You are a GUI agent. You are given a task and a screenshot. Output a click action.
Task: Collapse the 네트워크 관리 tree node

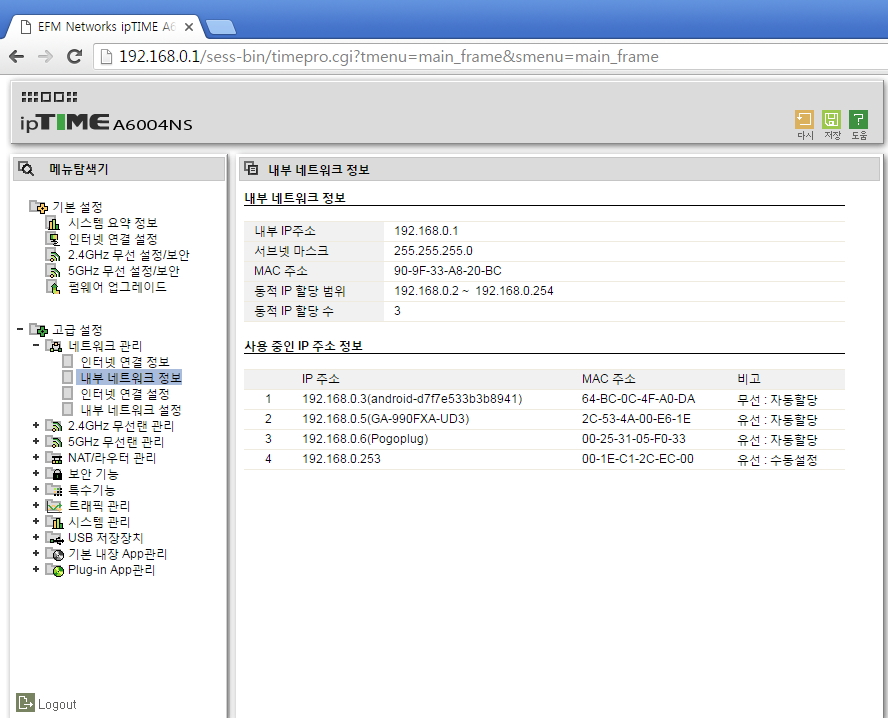[x=36, y=344]
